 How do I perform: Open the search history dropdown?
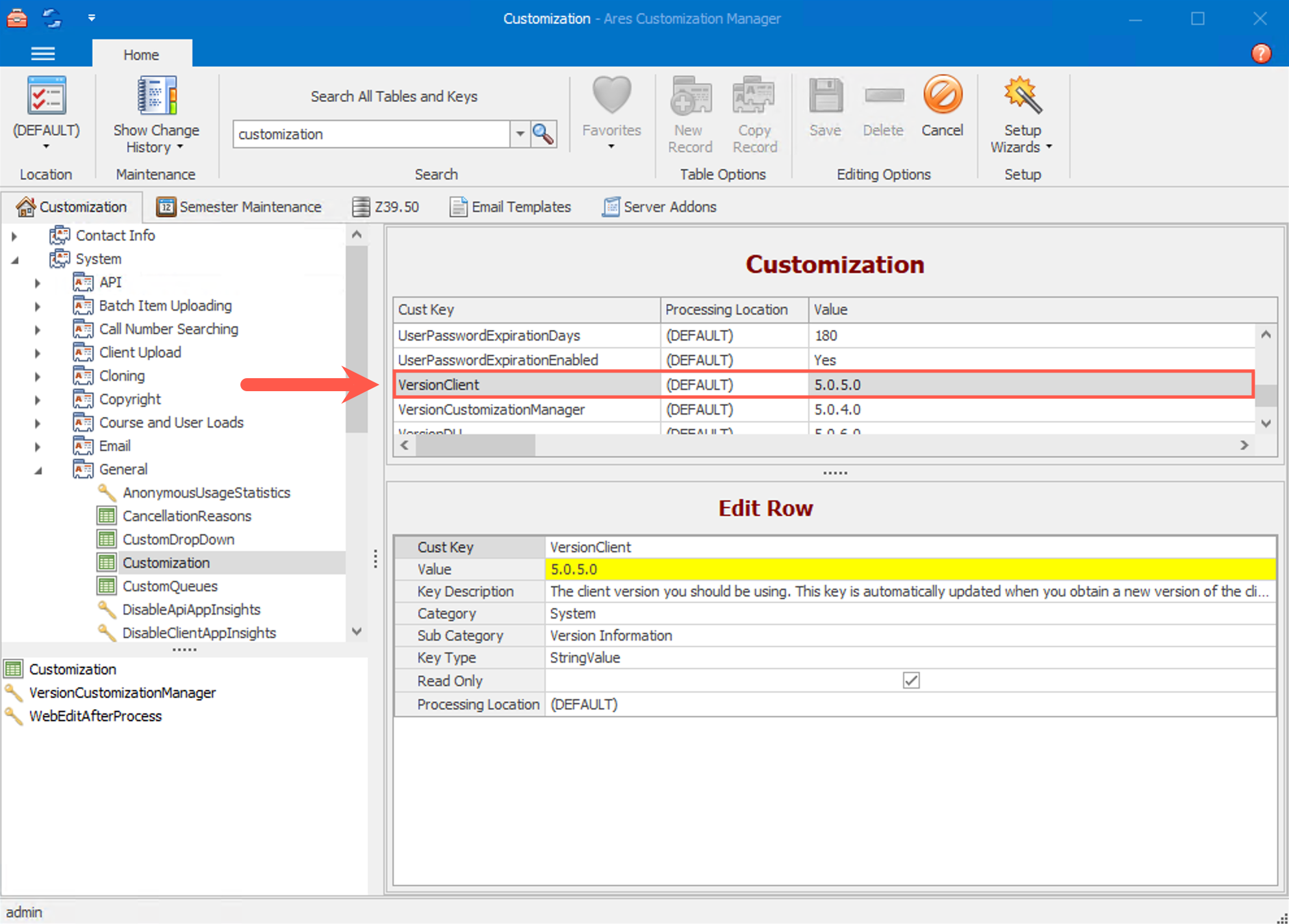(519, 134)
